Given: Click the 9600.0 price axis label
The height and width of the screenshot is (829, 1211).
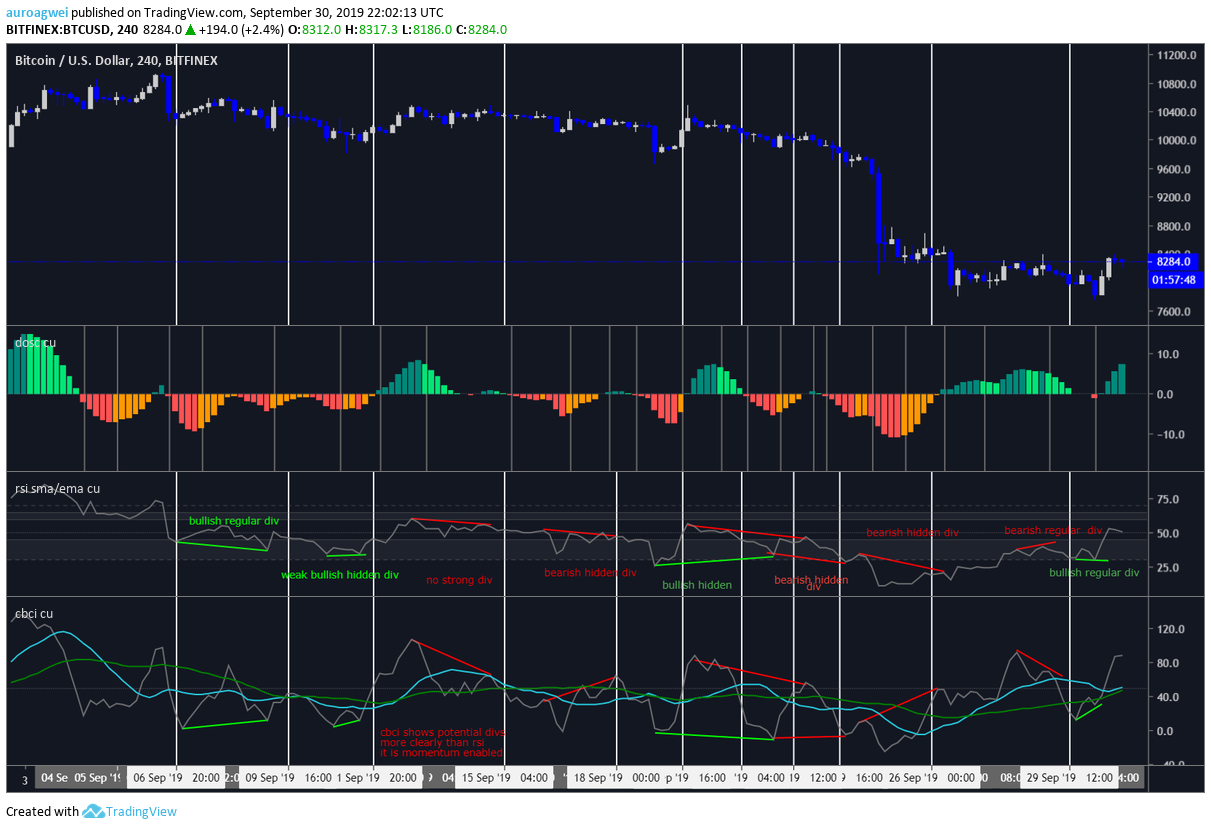Looking at the screenshot, I should (x=1175, y=170).
